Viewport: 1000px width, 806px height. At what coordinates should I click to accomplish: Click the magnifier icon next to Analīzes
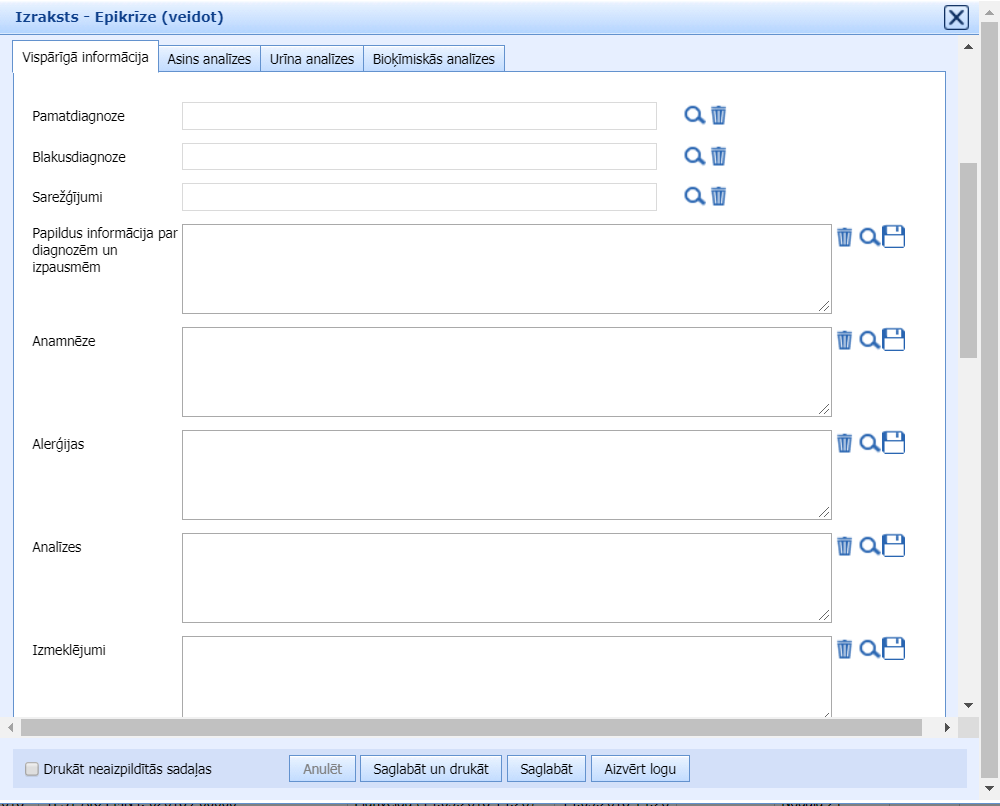[870, 546]
